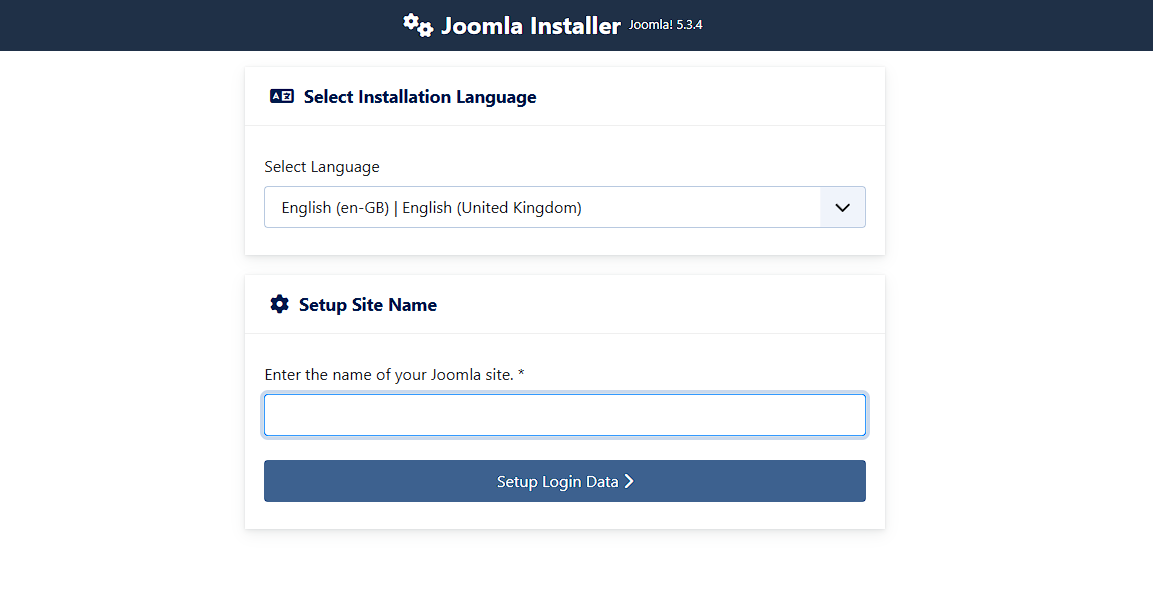The height and width of the screenshot is (607, 1153).
Task: Click the Select Installation Language header
Action: point(420,96)
